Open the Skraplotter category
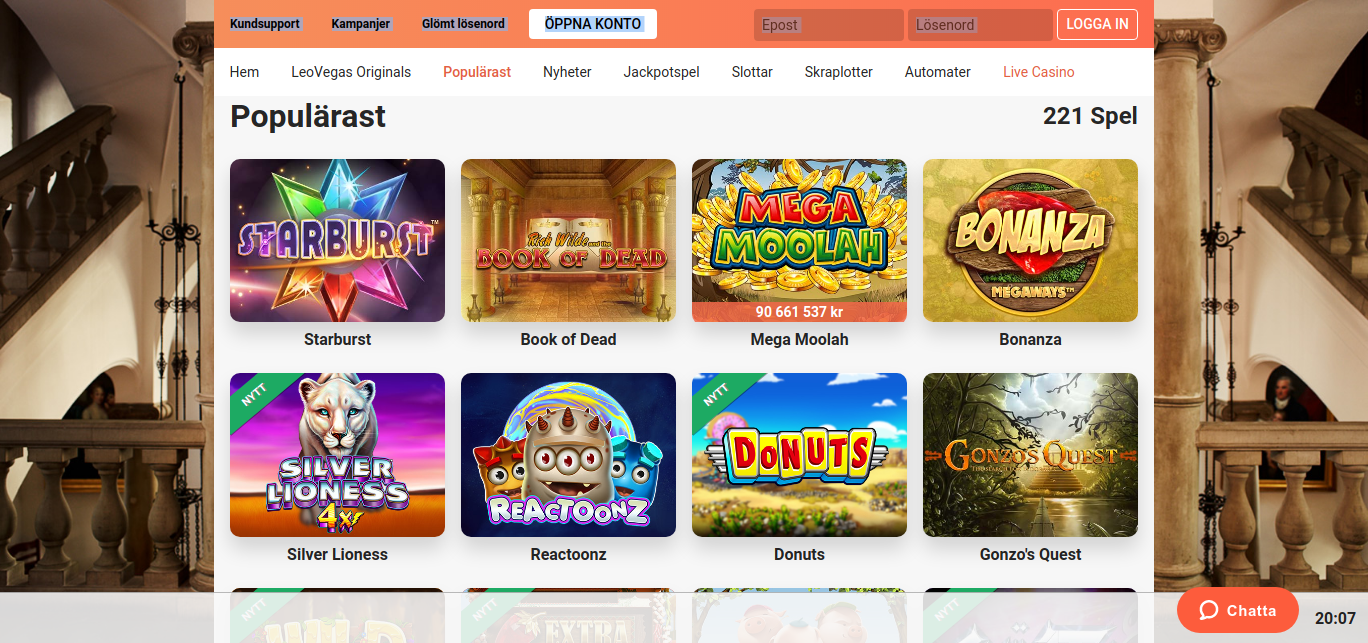 pyautogui.click(x=838, y=72)
